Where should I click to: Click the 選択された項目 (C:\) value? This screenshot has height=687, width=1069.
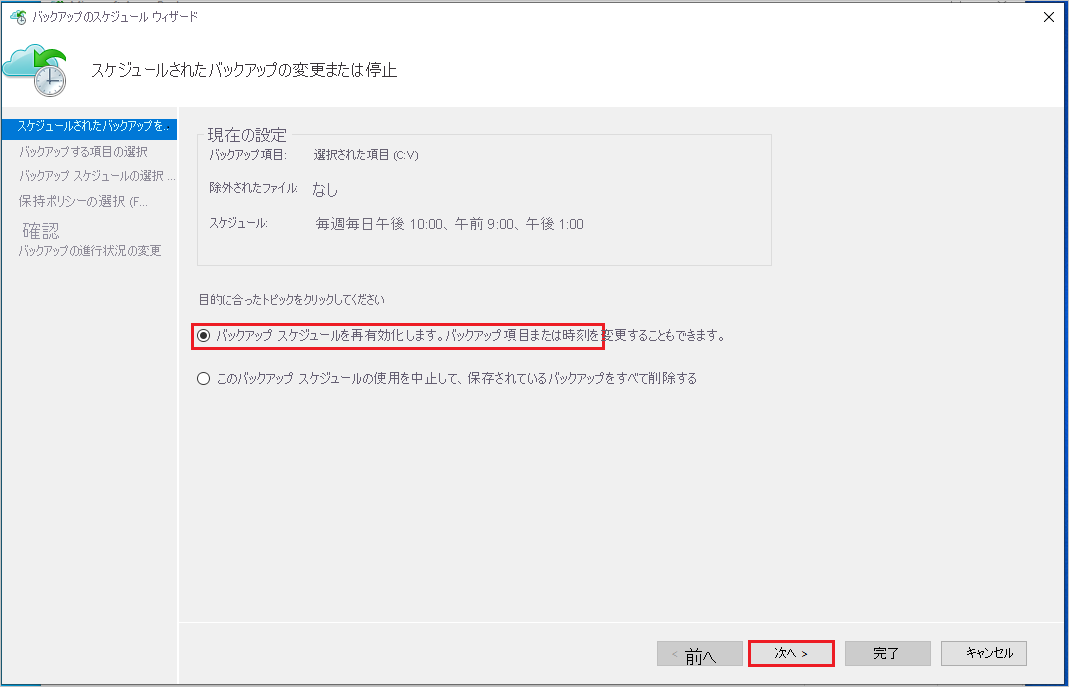(x=366, y=155)
